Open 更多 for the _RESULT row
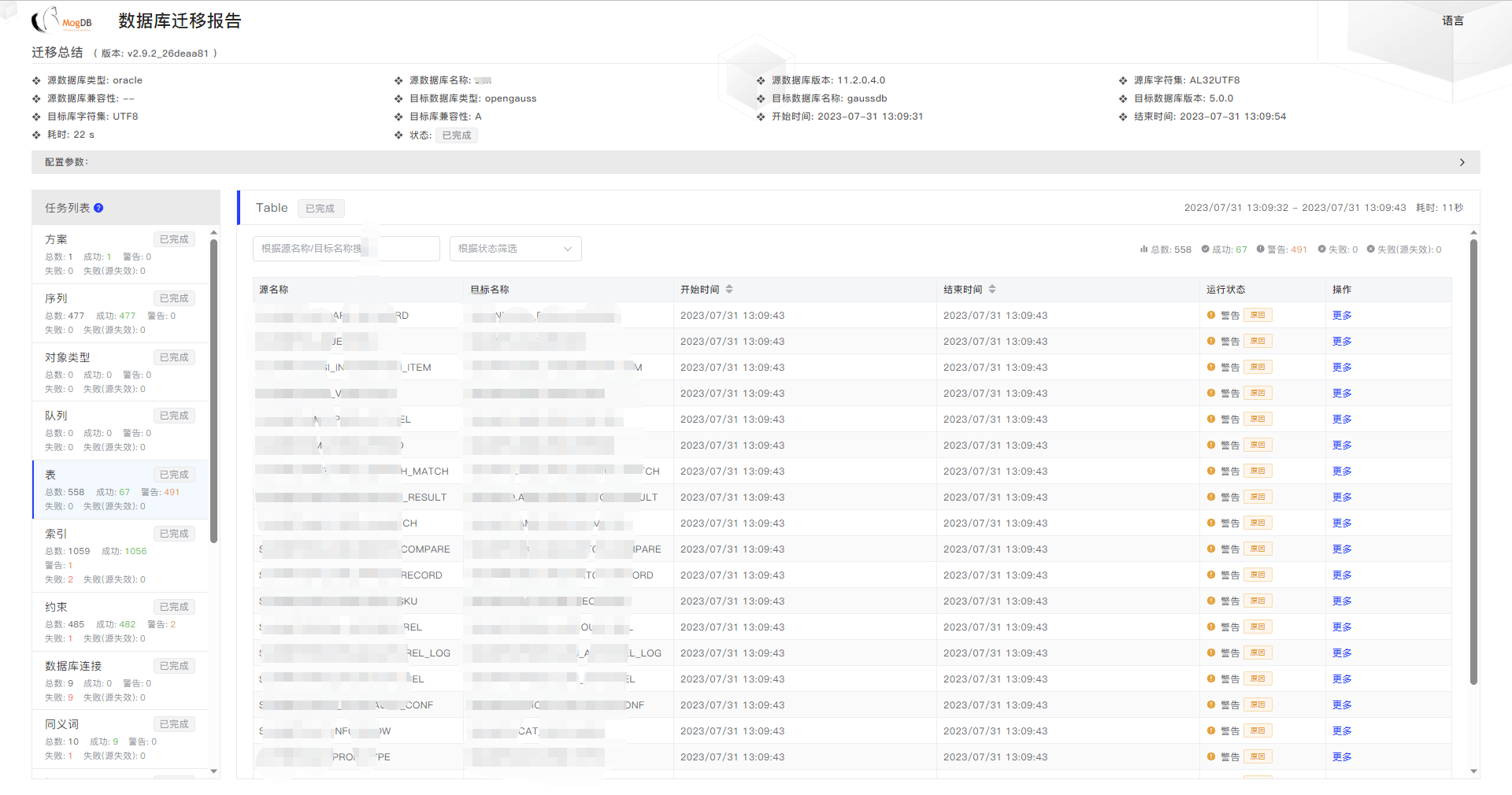The image size is (1512, 795). (x=1342, y=497)
